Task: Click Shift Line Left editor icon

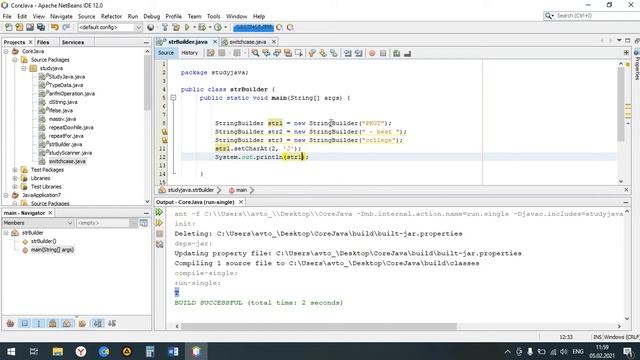Action: tap(347, 53)
